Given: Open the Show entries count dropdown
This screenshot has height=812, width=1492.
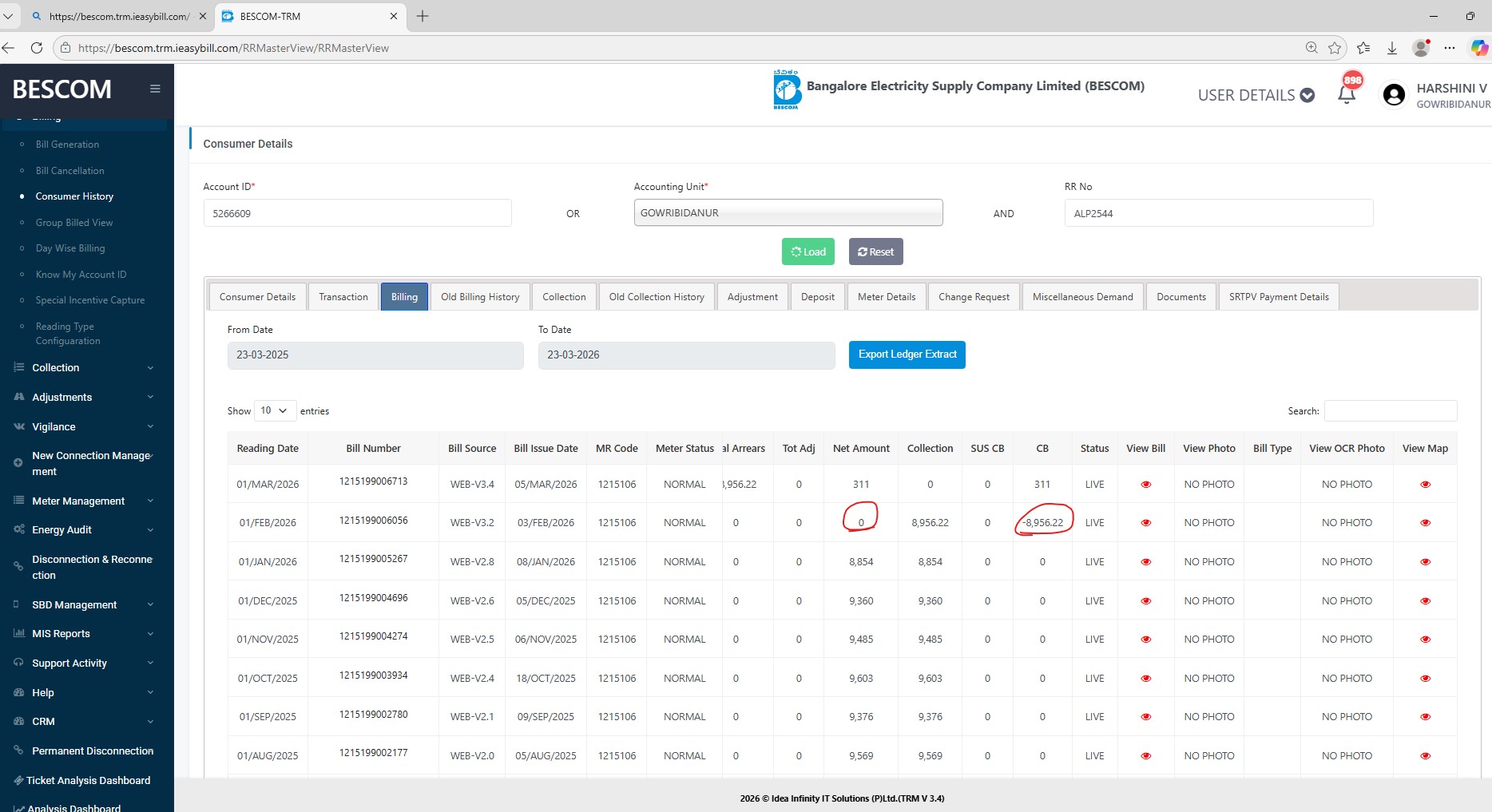Looking at the screenshot, I should click(275, 410).
